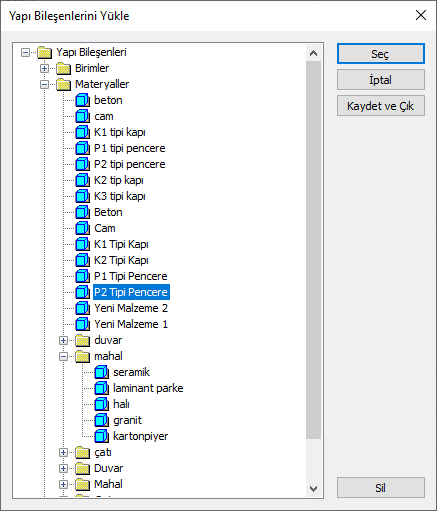Click the K1 tipi kapı cube icon

(x=82, y=132)
